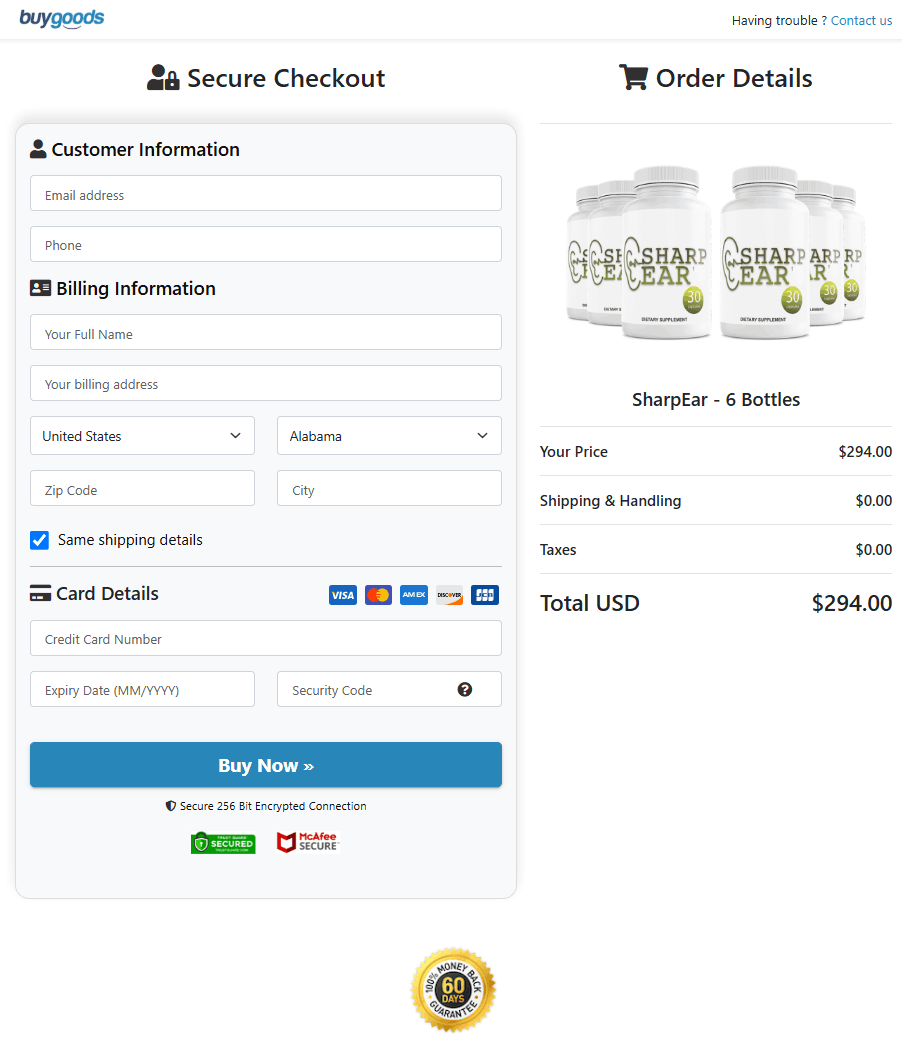
Task: Click the 60-day money back guarantee seal
Action: tap(453, 989)
